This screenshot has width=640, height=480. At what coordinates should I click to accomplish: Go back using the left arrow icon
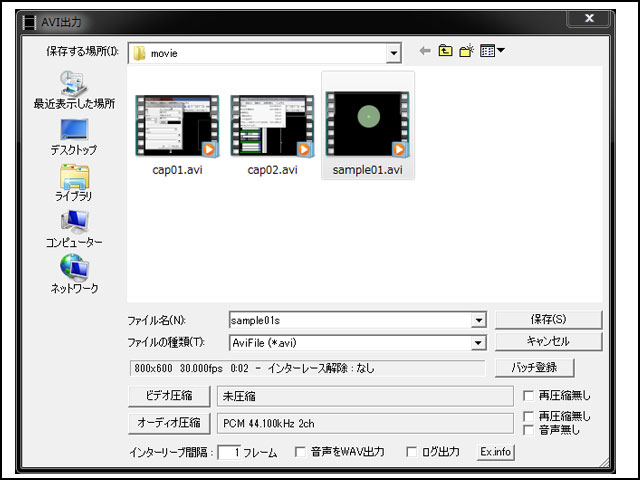[425, 51]
